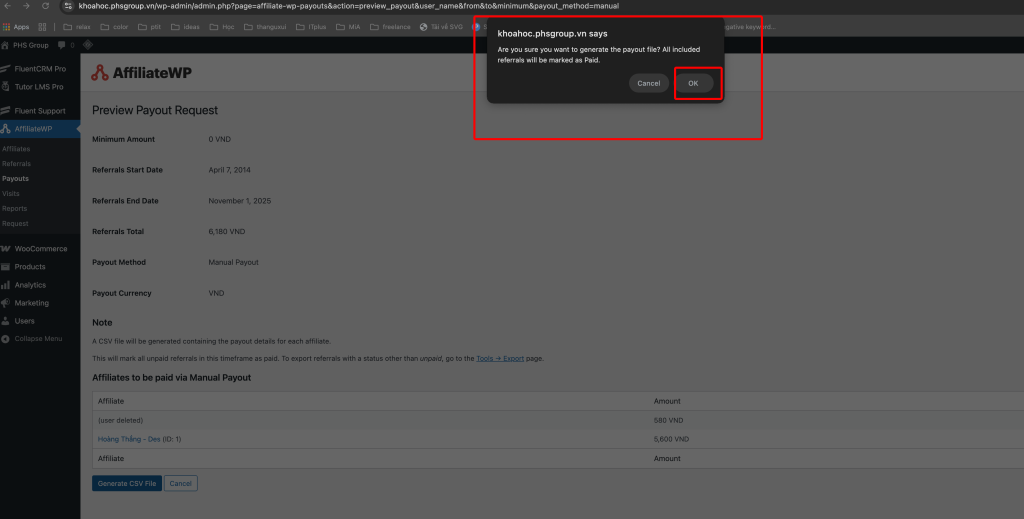This screenshot has width=1024, height=519.
Task: Go to Referrals in the AffiliateWP submenu
Action: point(16,163)
